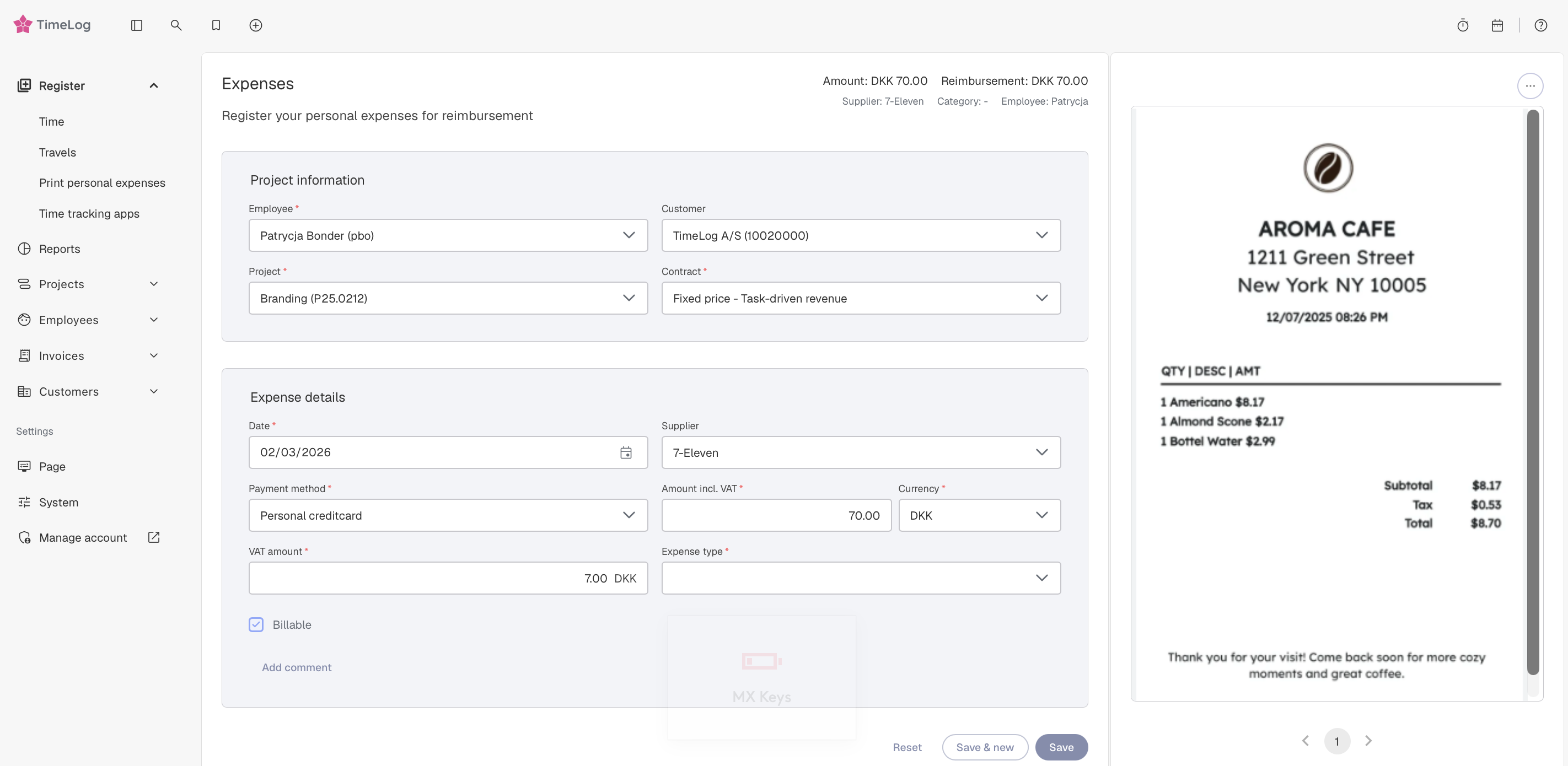Open the Travels menu item
This screenshot has width=1568, height=766.
57,152
